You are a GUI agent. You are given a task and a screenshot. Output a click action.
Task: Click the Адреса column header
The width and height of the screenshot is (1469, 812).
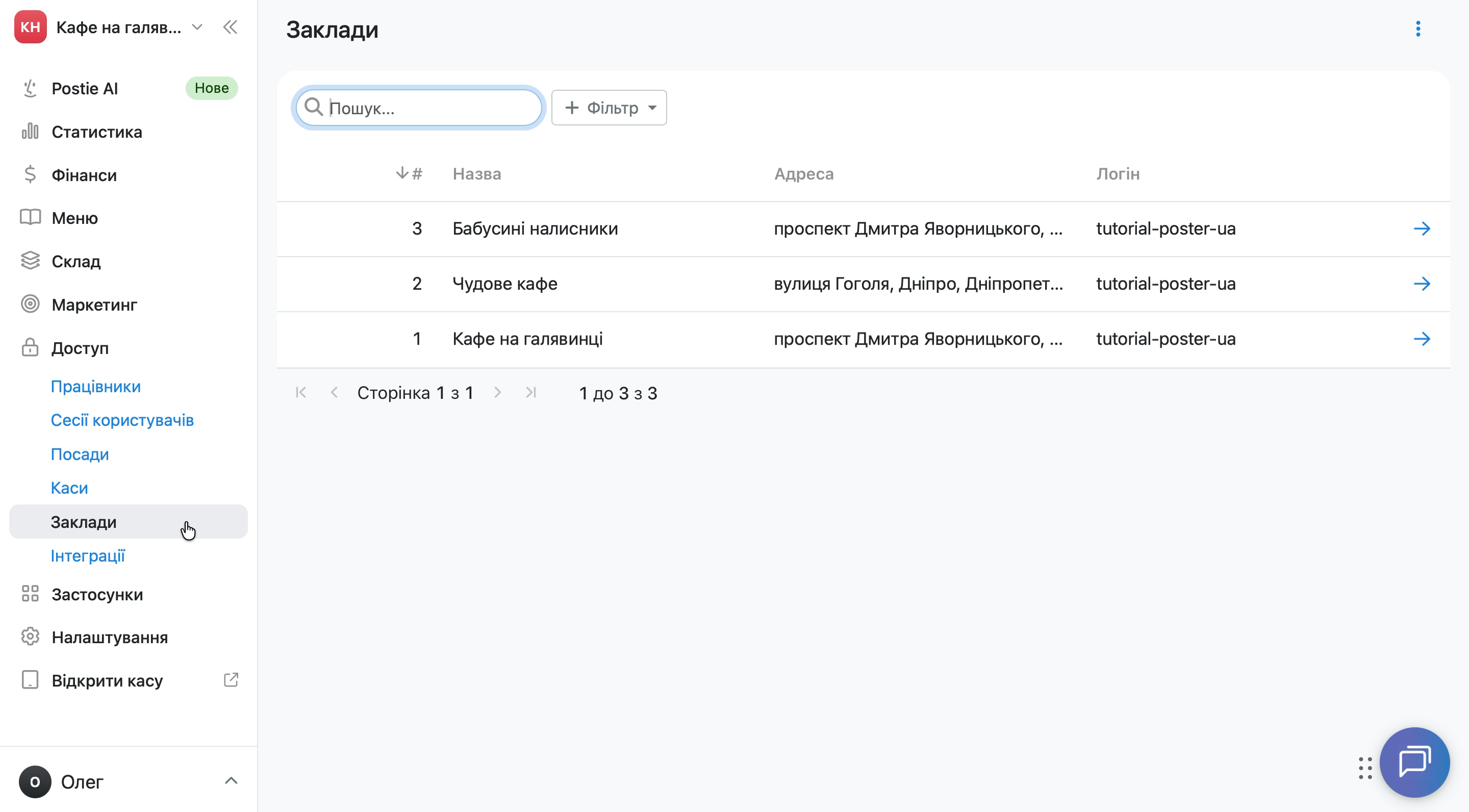click(x=803, y=173)
